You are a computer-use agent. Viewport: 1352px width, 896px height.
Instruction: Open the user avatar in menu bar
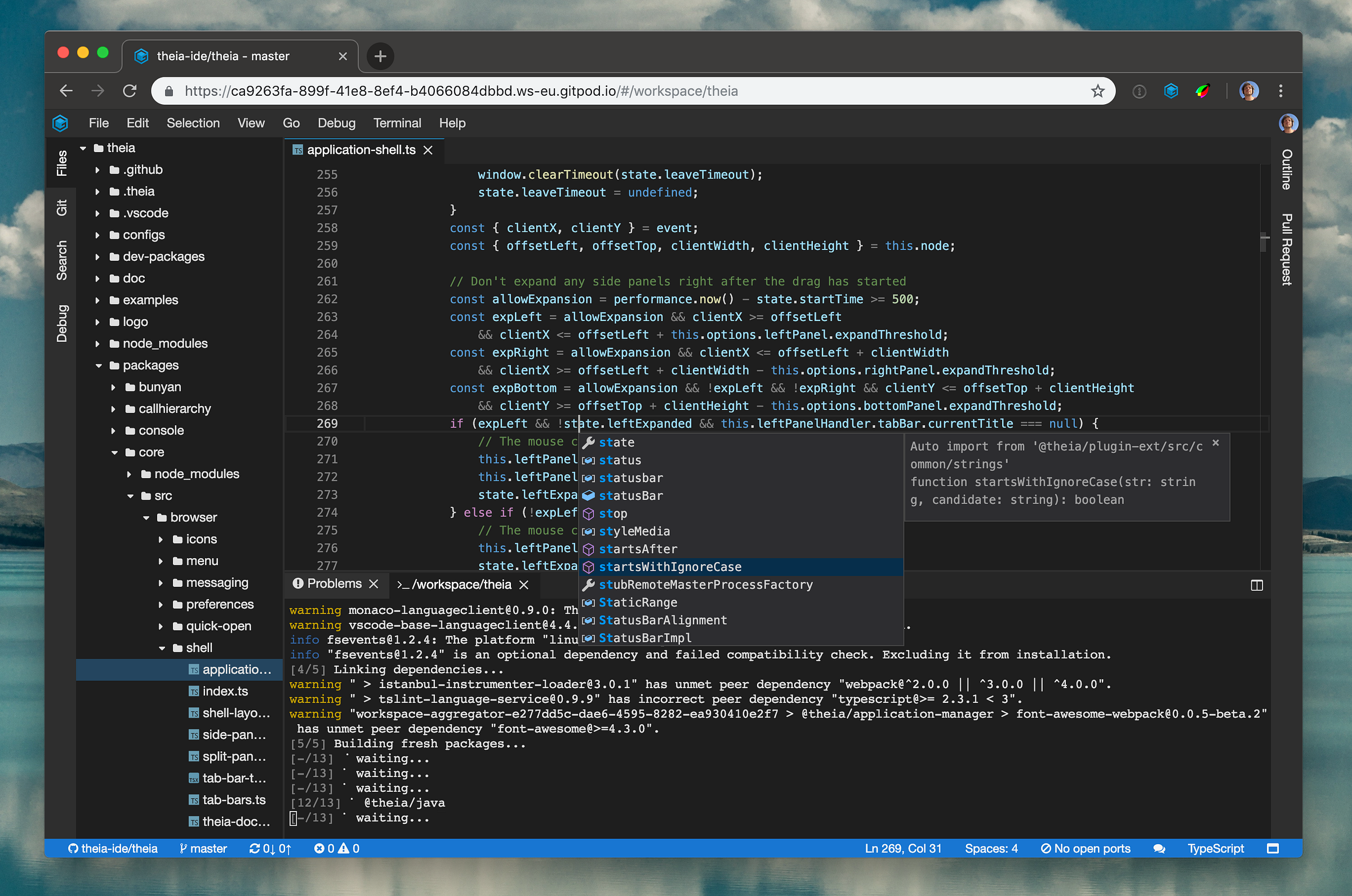click(1288, 123)
